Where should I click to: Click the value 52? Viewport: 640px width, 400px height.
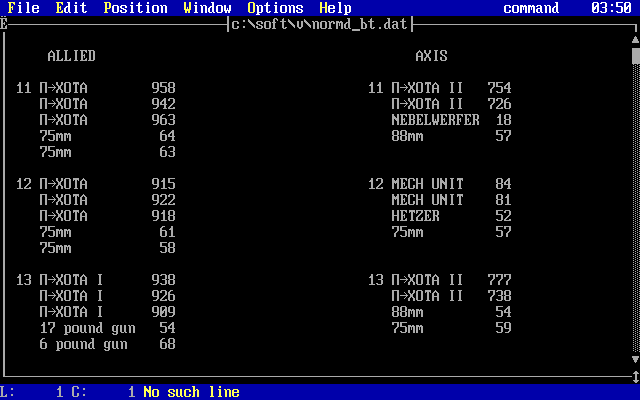coord(503,216)
